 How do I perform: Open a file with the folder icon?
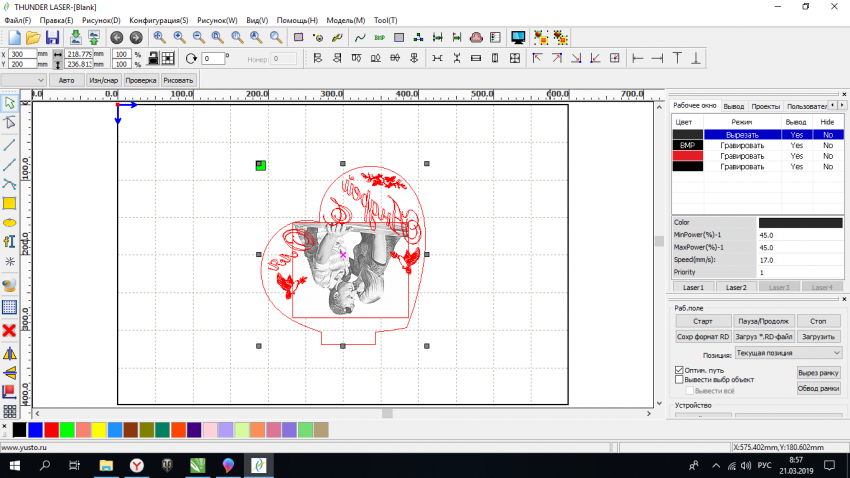[x=33, y=37]
